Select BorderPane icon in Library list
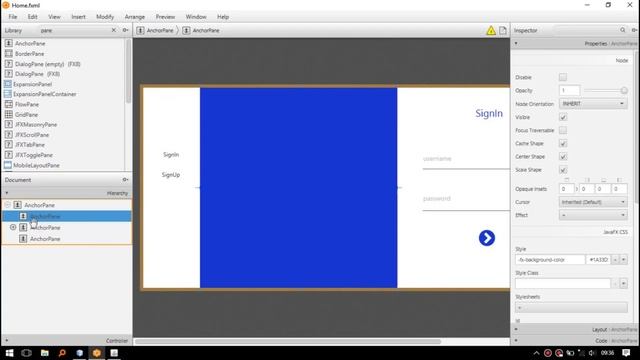This screenshot has height=360, width=640. tap(9, 53)
